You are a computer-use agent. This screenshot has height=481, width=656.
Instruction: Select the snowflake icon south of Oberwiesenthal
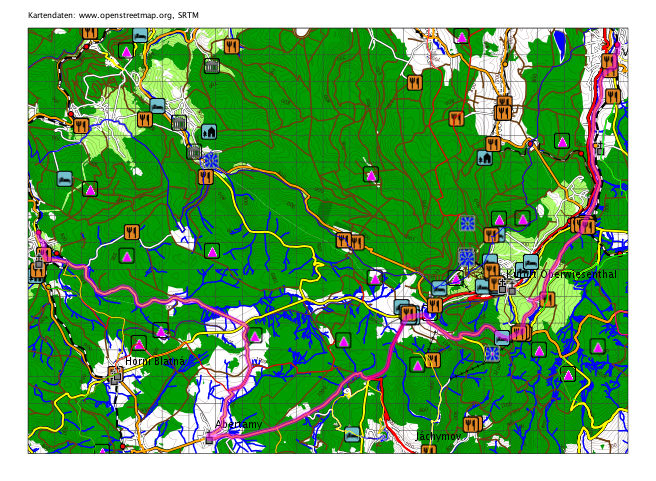pyautogui.click(x=492, y=353)
